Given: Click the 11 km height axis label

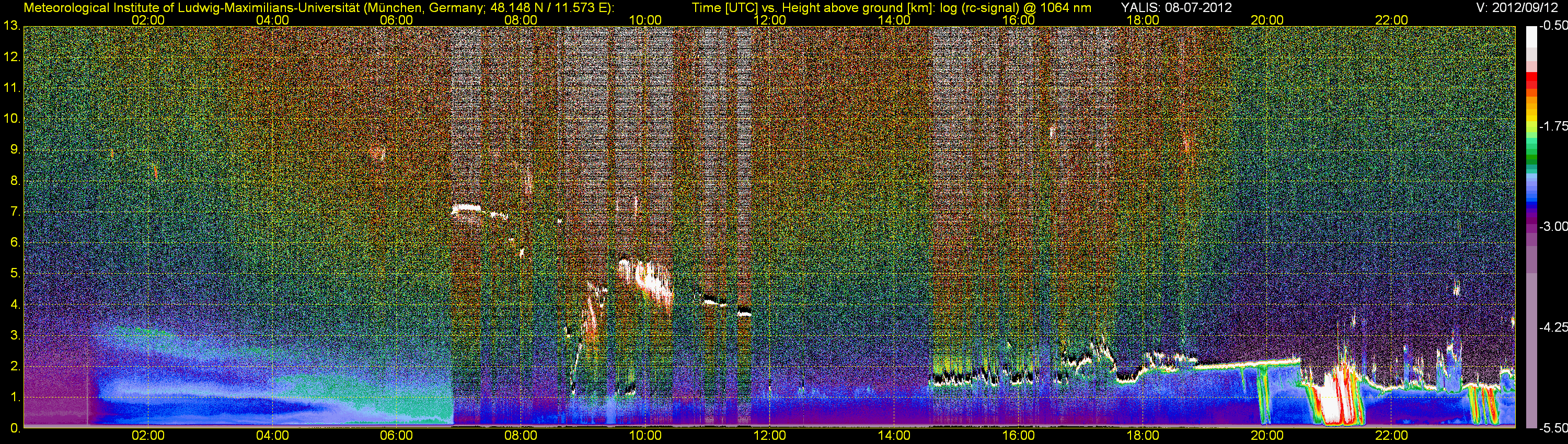Looking at the screenshot, I should click(11, 88).
